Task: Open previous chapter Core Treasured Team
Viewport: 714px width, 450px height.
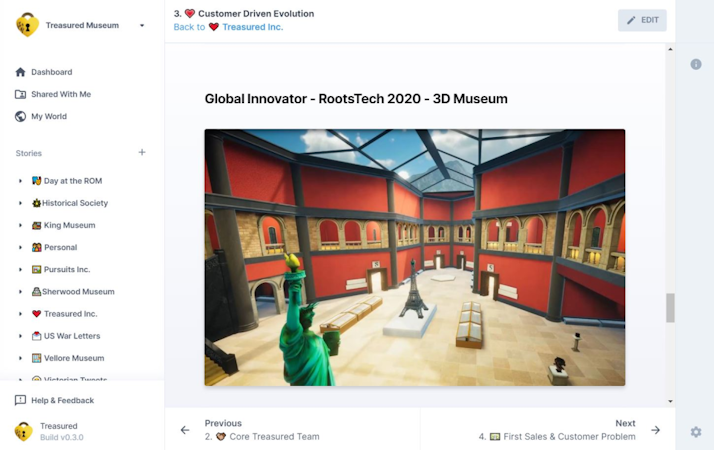Action: 262,437
